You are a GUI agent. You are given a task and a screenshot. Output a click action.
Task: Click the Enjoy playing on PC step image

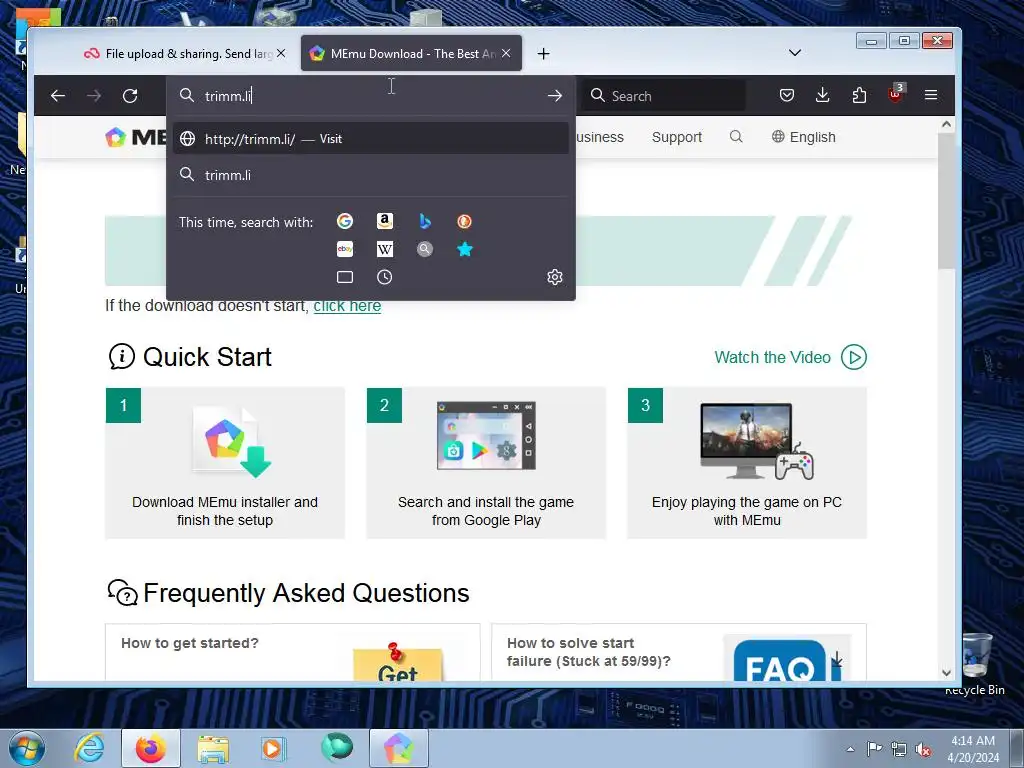[756, 441]
